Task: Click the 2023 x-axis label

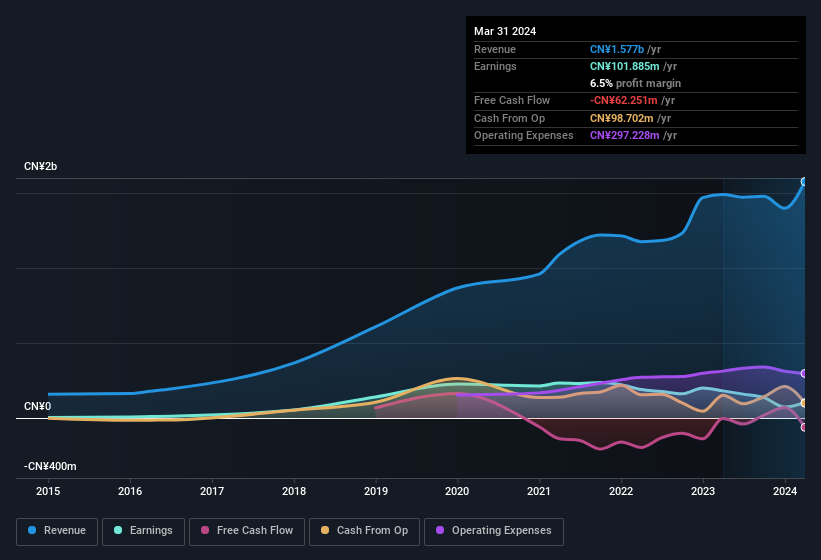Action: pos(703,491)
